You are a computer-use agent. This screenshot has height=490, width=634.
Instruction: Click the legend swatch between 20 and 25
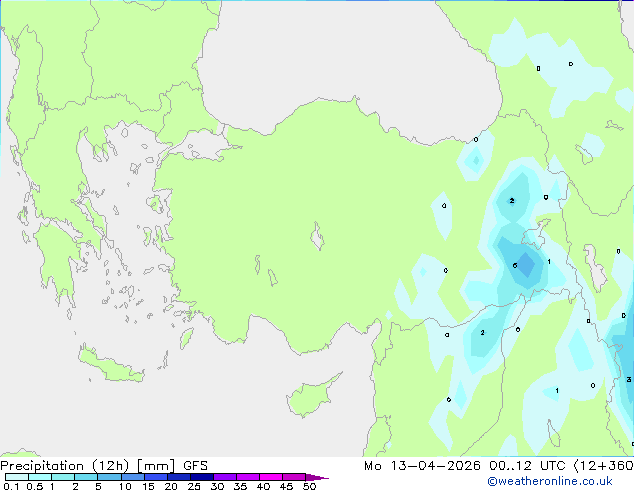[179, 477]
